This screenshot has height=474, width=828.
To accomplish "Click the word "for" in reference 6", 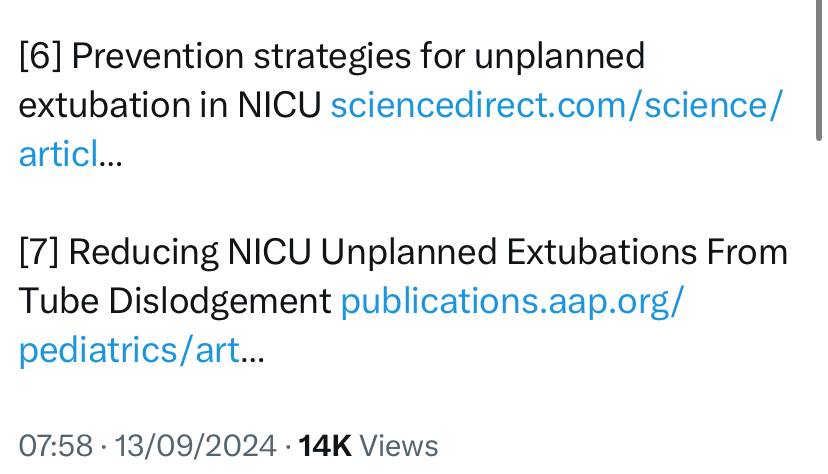I will click(x=442, y=55).
